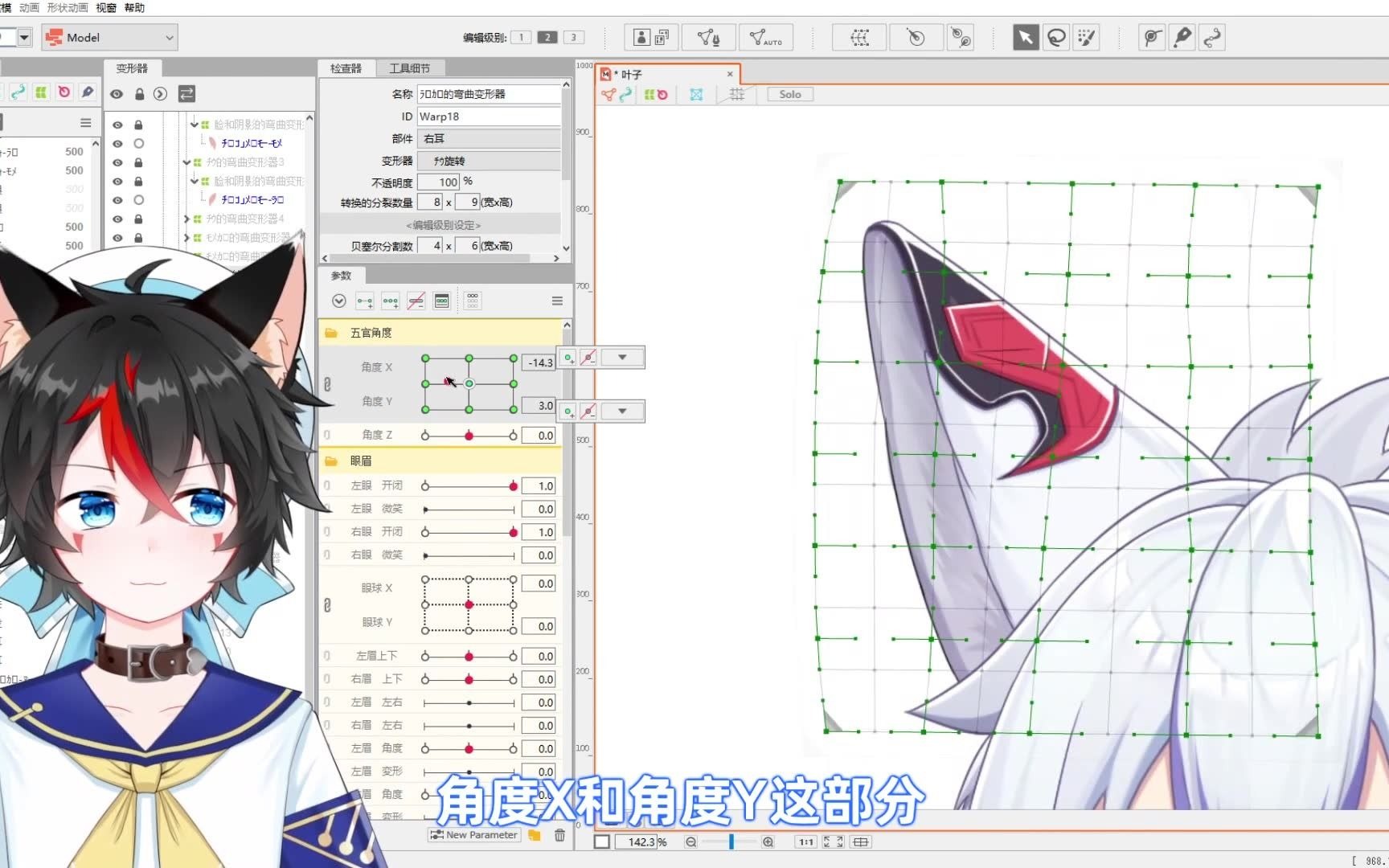
Task: Choose the curved path tool in top toolbar
Action: click(x=1212, y=37)
